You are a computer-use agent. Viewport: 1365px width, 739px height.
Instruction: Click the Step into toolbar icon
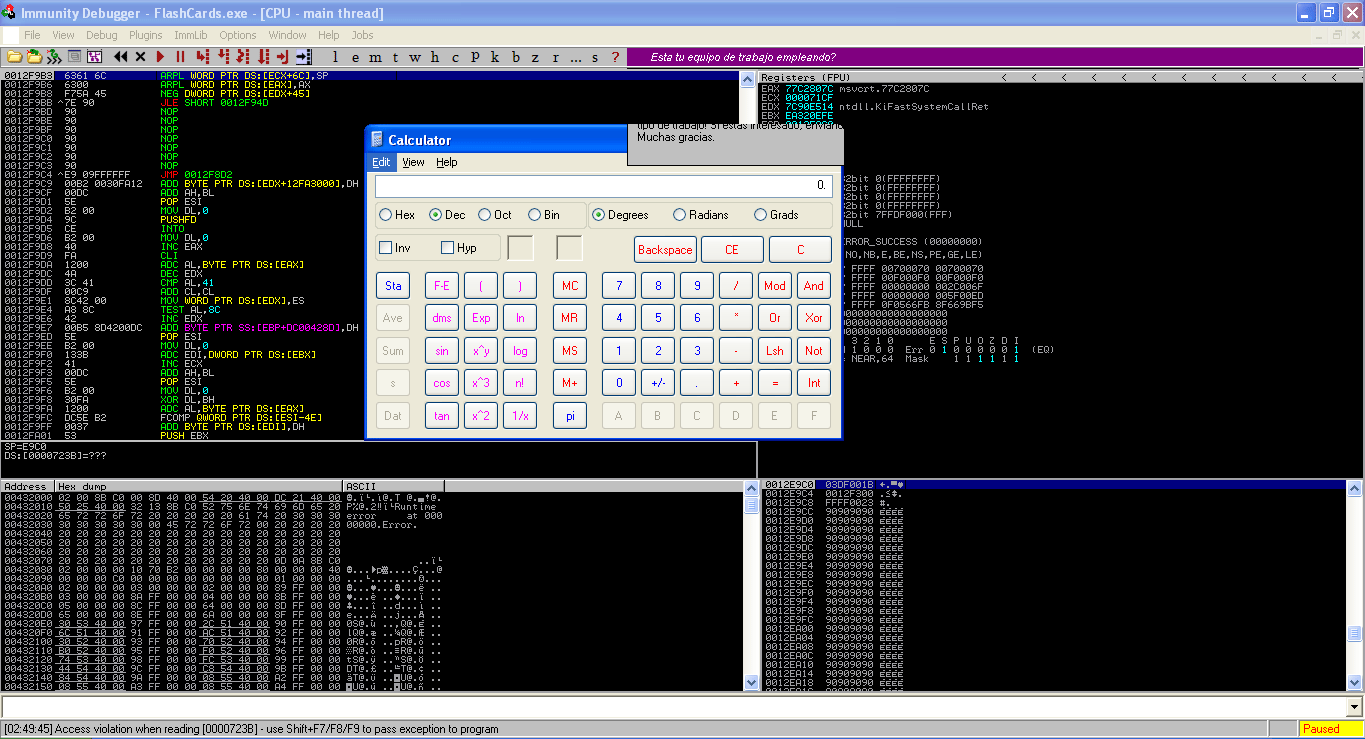[202, 56]
